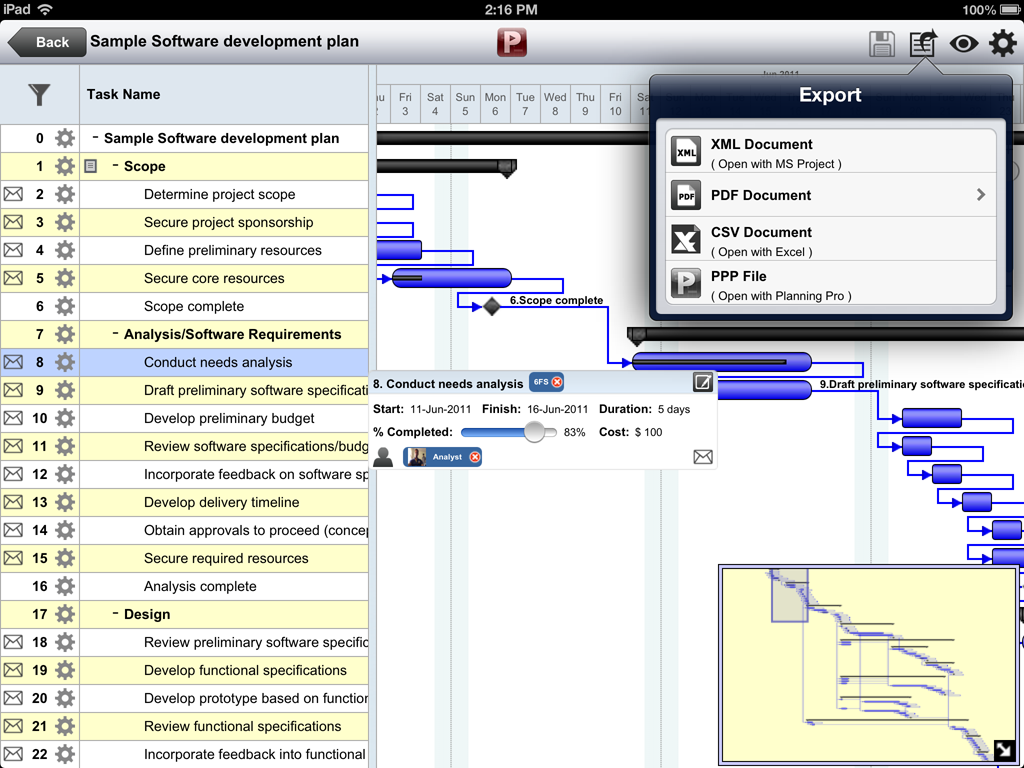This screenshot has width=1024, height=768.
Task: Click mail icon for task 13
Action: [x=13, y=502]
